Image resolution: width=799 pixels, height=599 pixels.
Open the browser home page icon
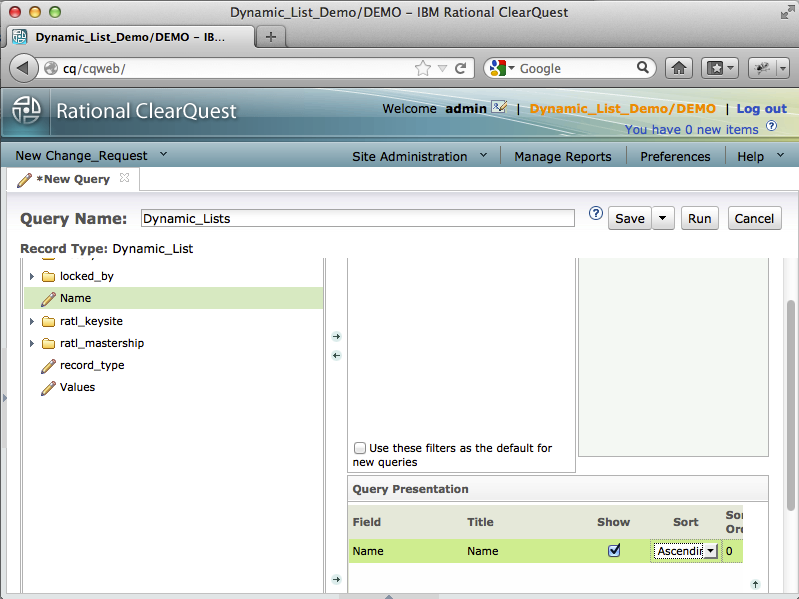point(679,68)
